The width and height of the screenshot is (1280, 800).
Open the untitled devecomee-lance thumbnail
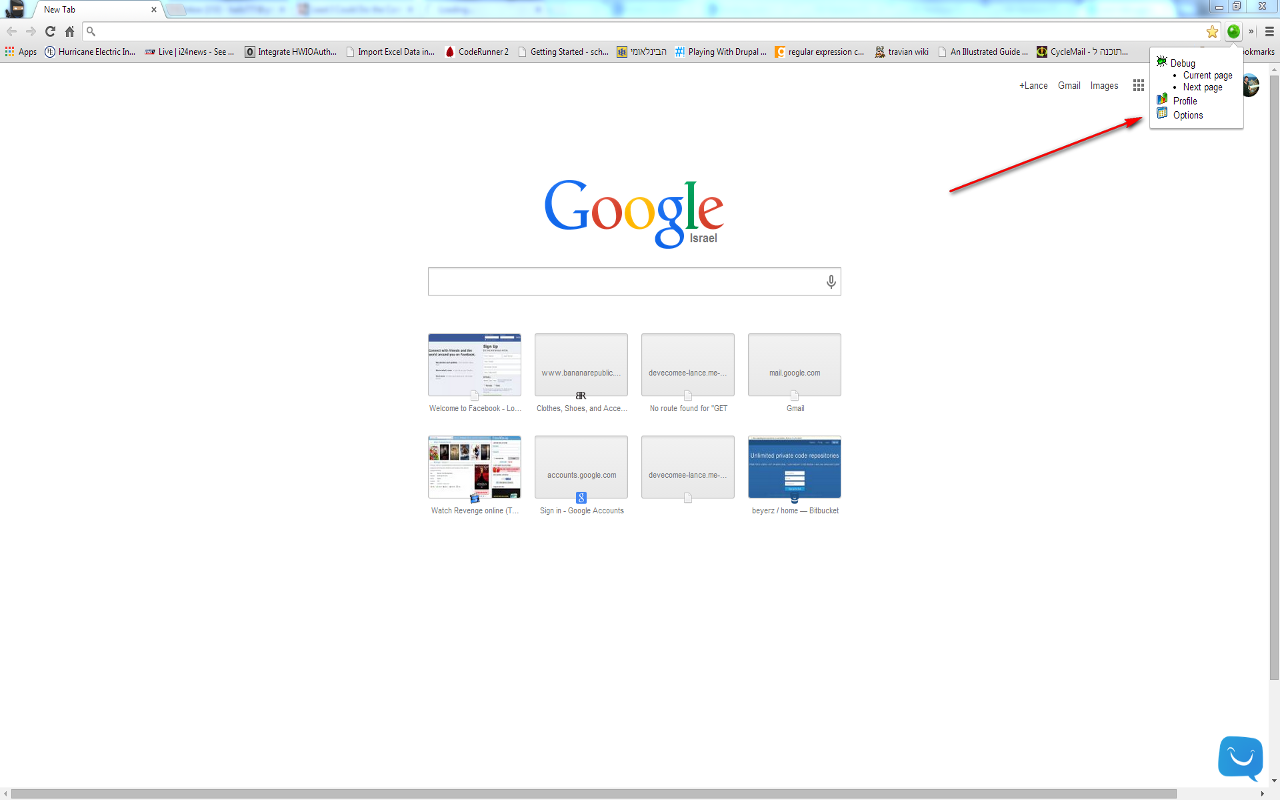[688, 467]
